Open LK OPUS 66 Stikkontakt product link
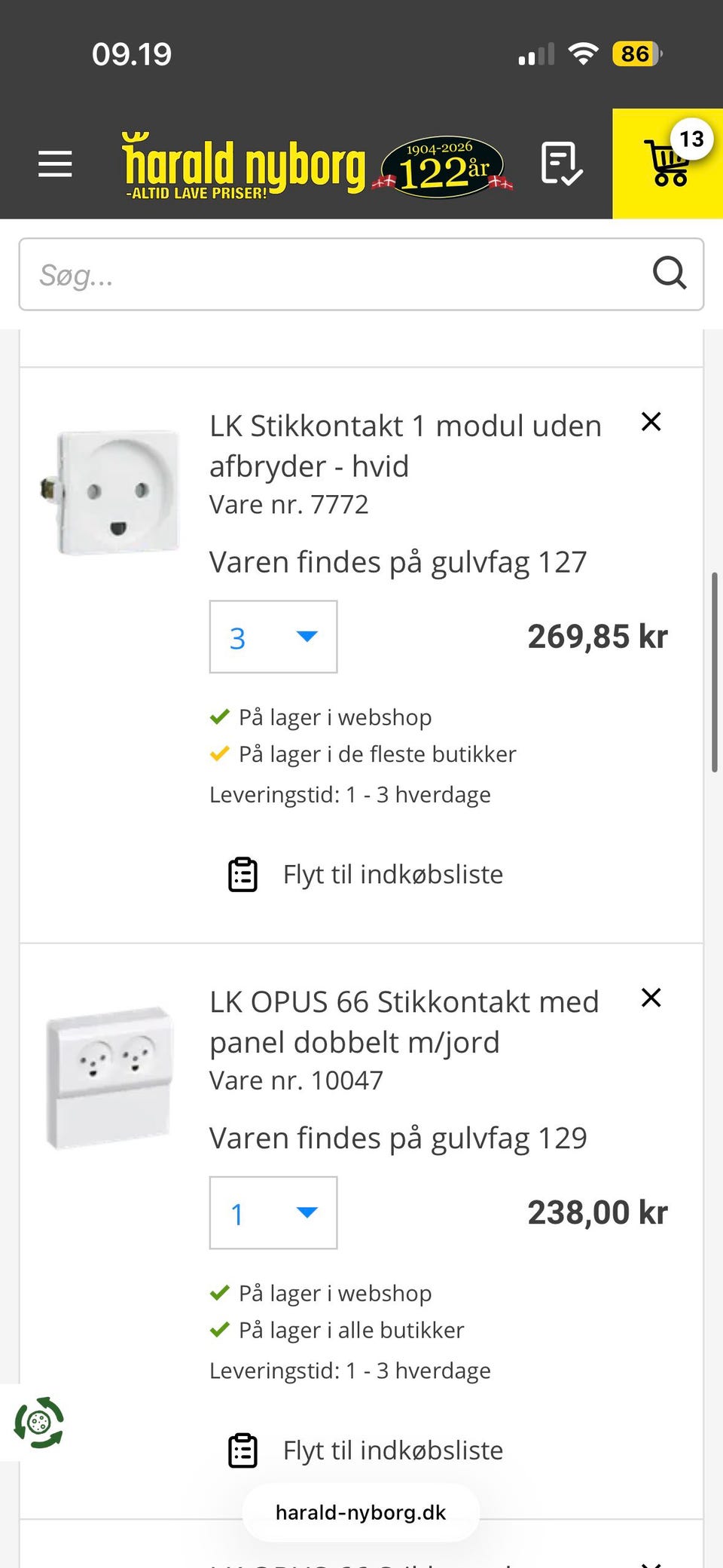 tap(404, 1022)
